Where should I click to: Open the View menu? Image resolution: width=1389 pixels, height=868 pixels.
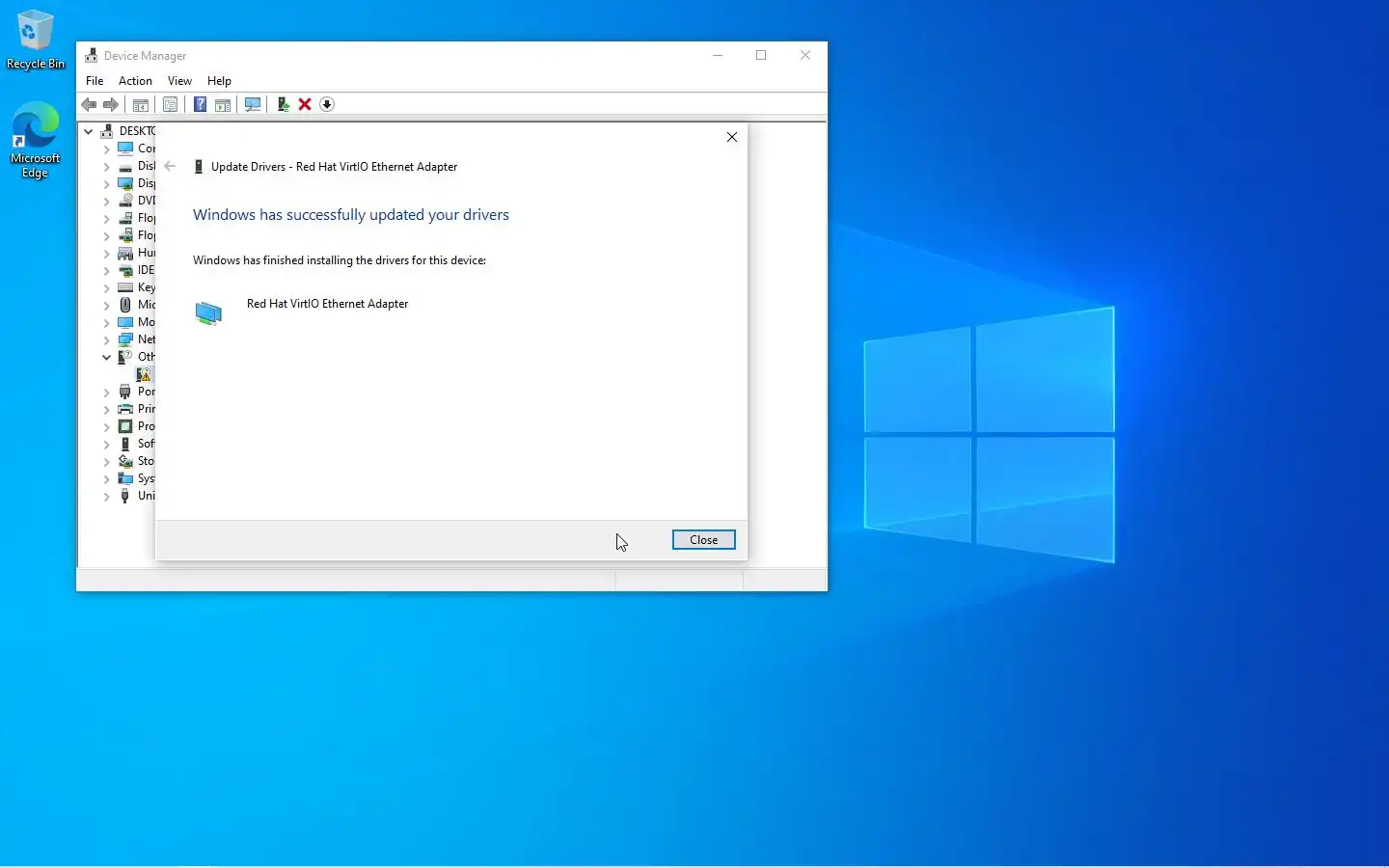tap(179, 81)
